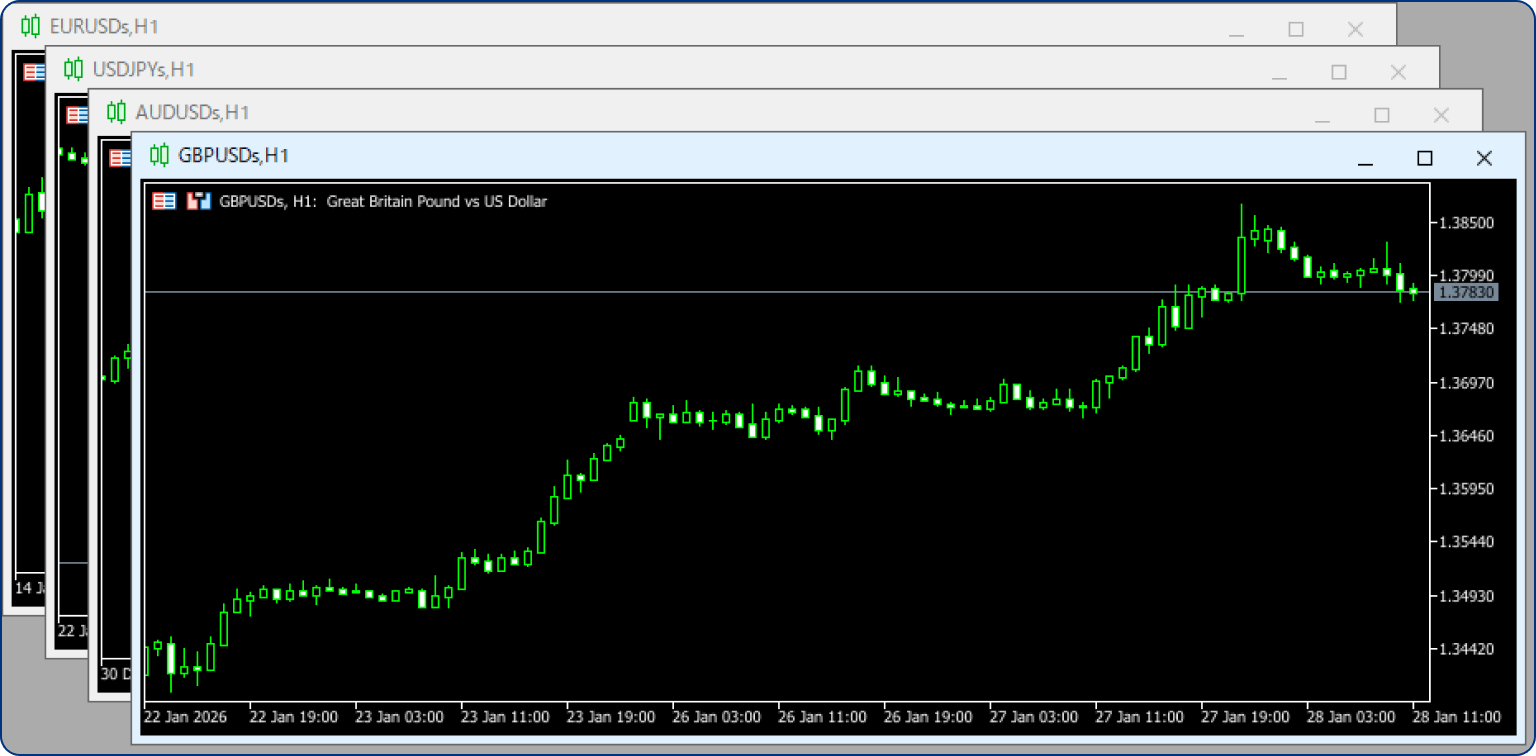This screenshot has width=1536, height=756.
Task: Maximize the AUDUSDs,H1 chart window
Action: [1382, 116]
